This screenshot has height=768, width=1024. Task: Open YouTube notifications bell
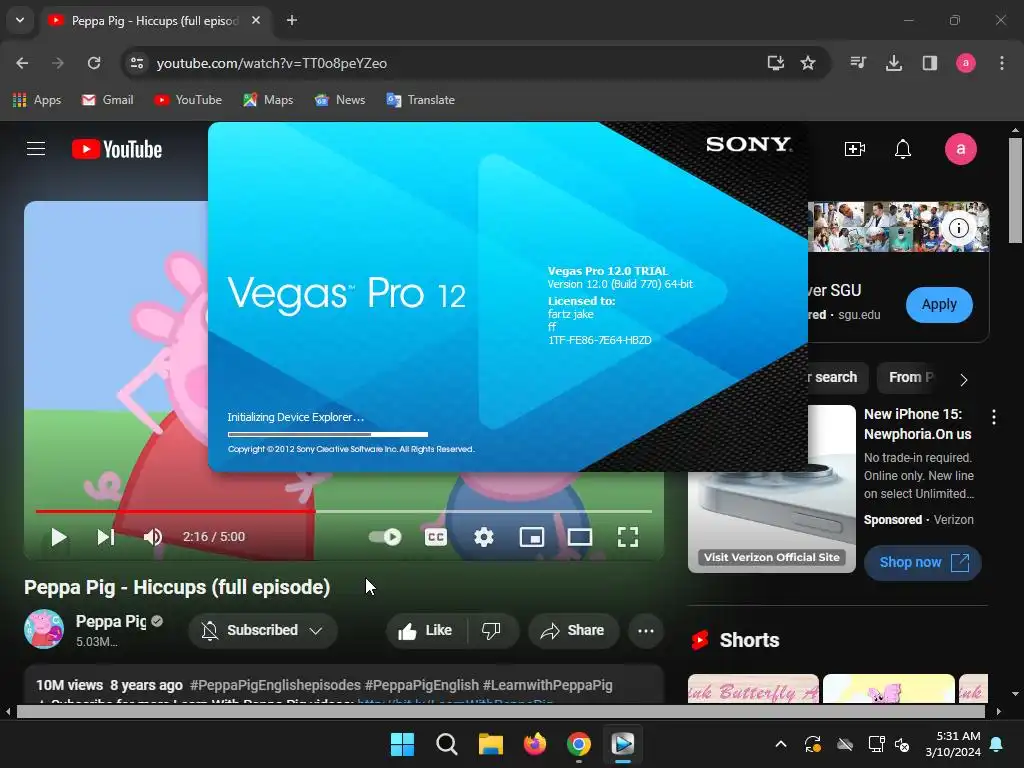click(x=903, y=149)
